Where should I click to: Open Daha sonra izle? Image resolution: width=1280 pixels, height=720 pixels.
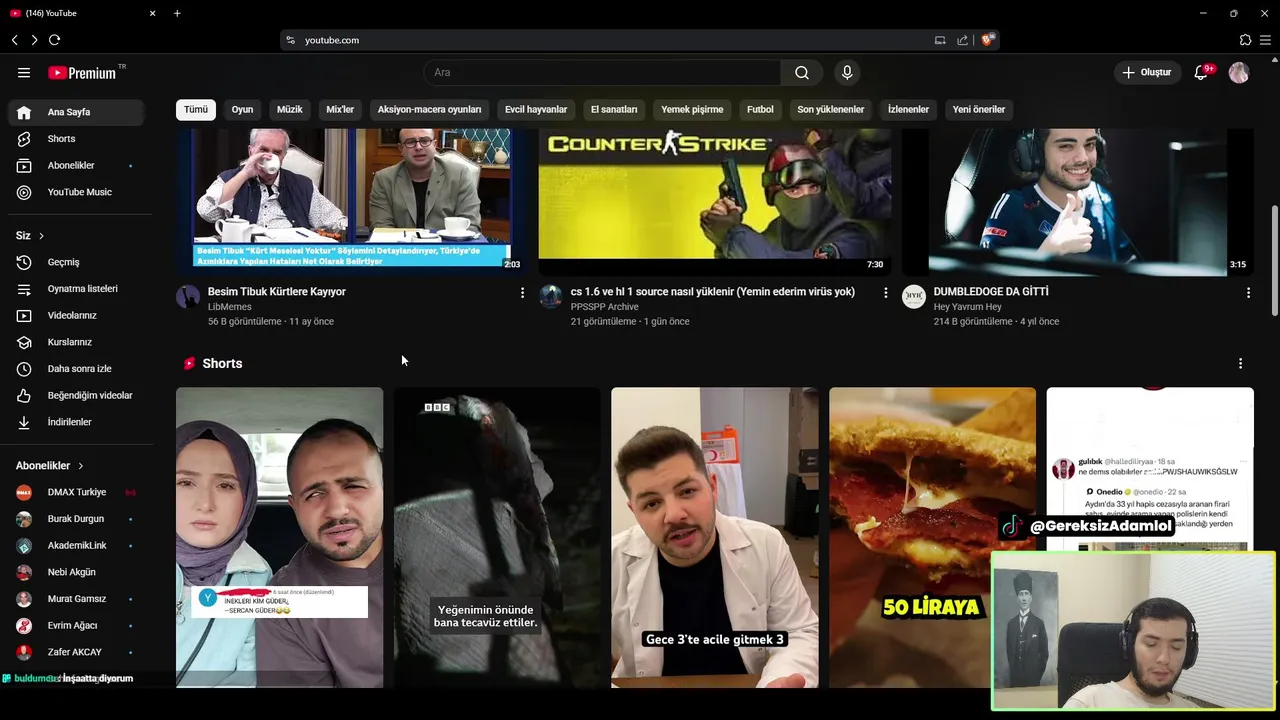point(77,369)
